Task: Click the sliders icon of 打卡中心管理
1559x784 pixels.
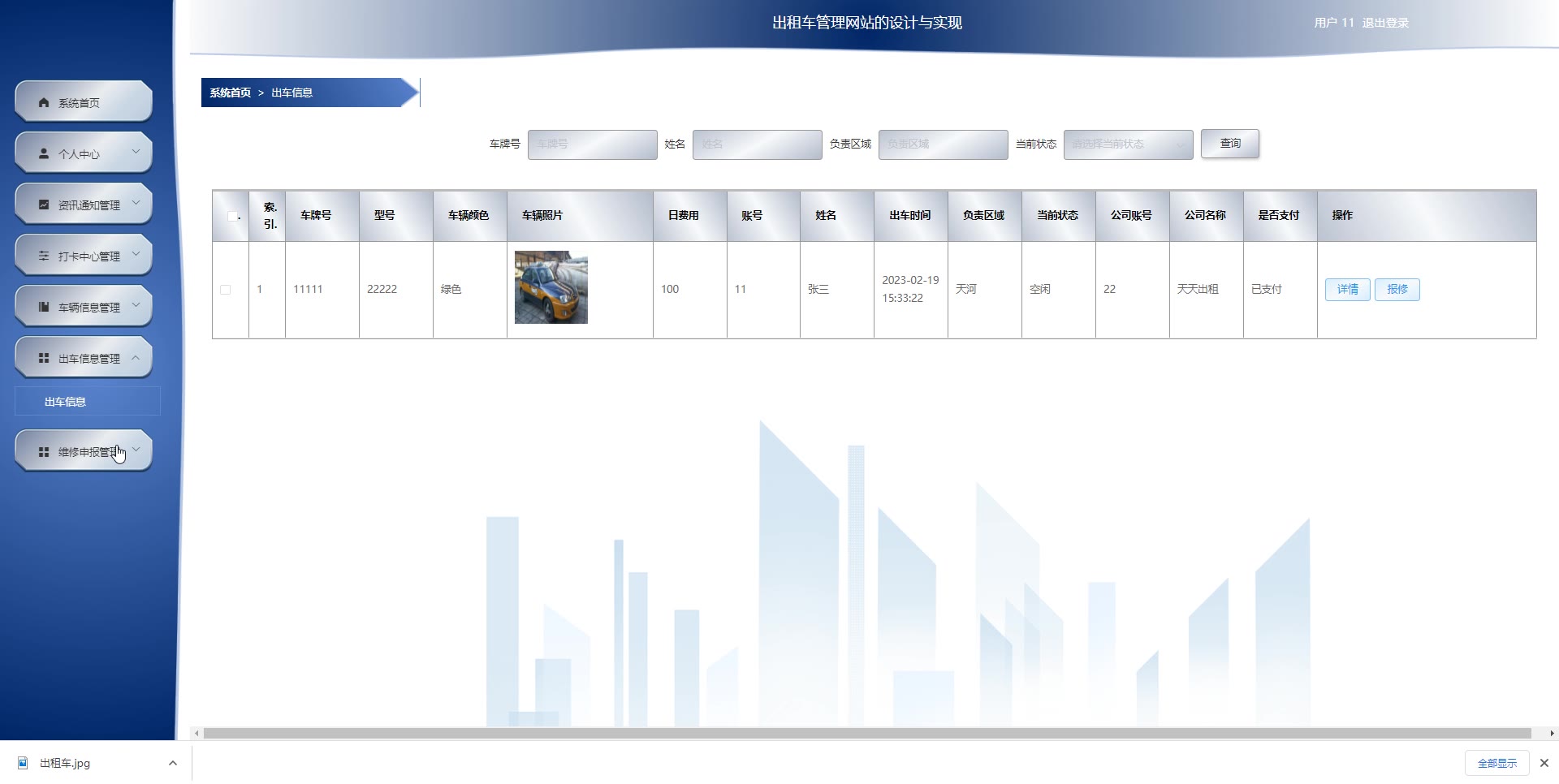Action: [44, 256]
